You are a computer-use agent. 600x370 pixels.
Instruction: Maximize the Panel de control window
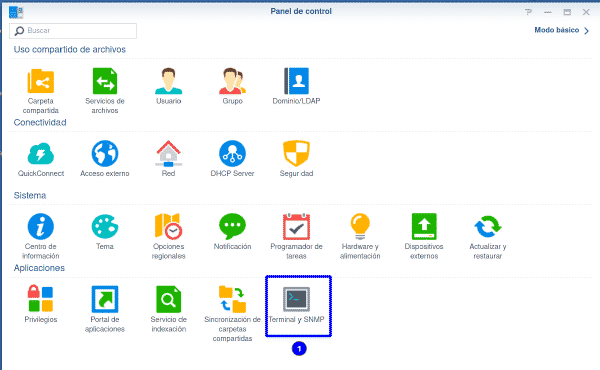click(567, 12)
